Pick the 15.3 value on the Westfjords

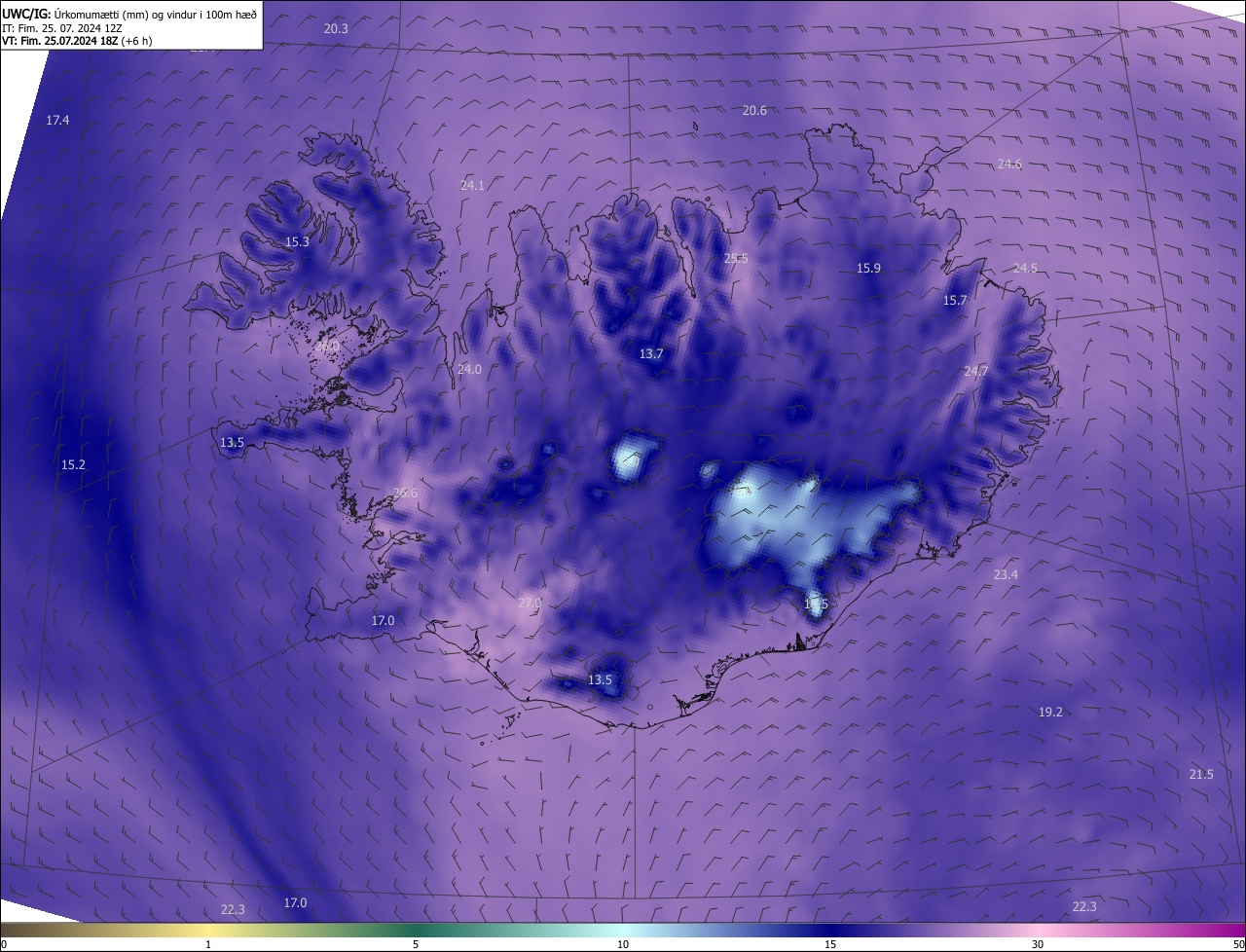tap(297, 242)
